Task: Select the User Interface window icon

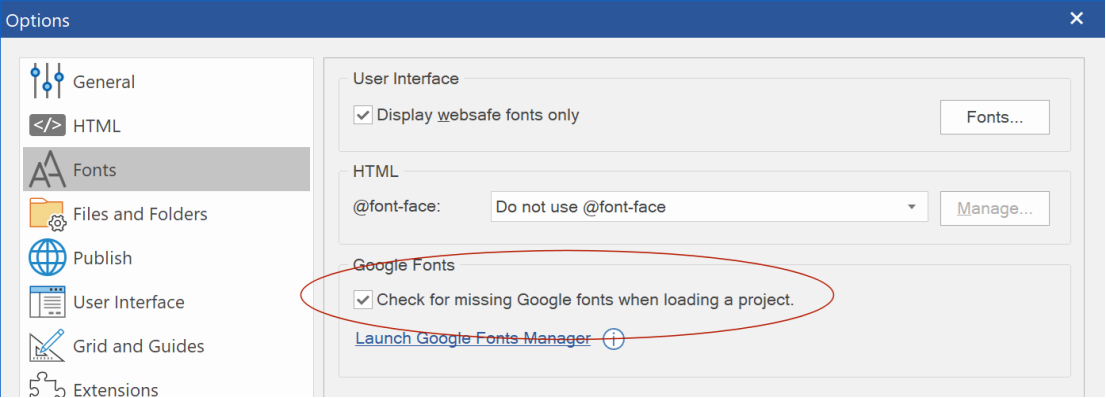Action: 47,302
